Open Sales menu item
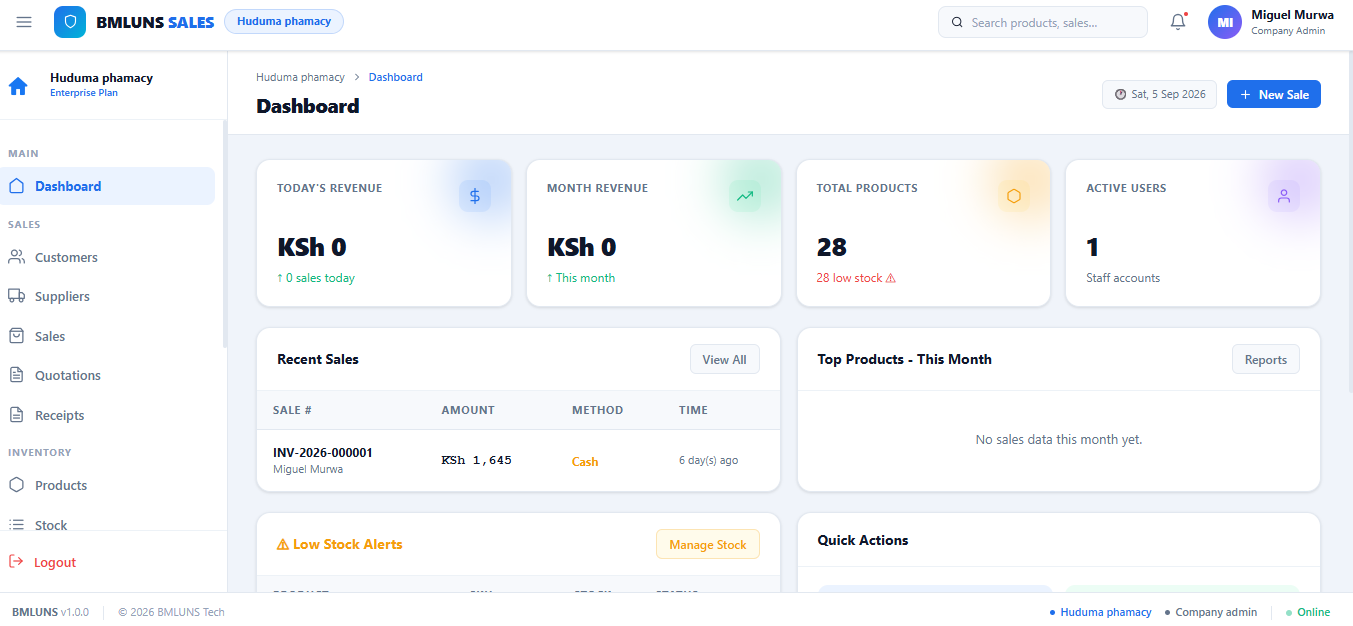 108,336
